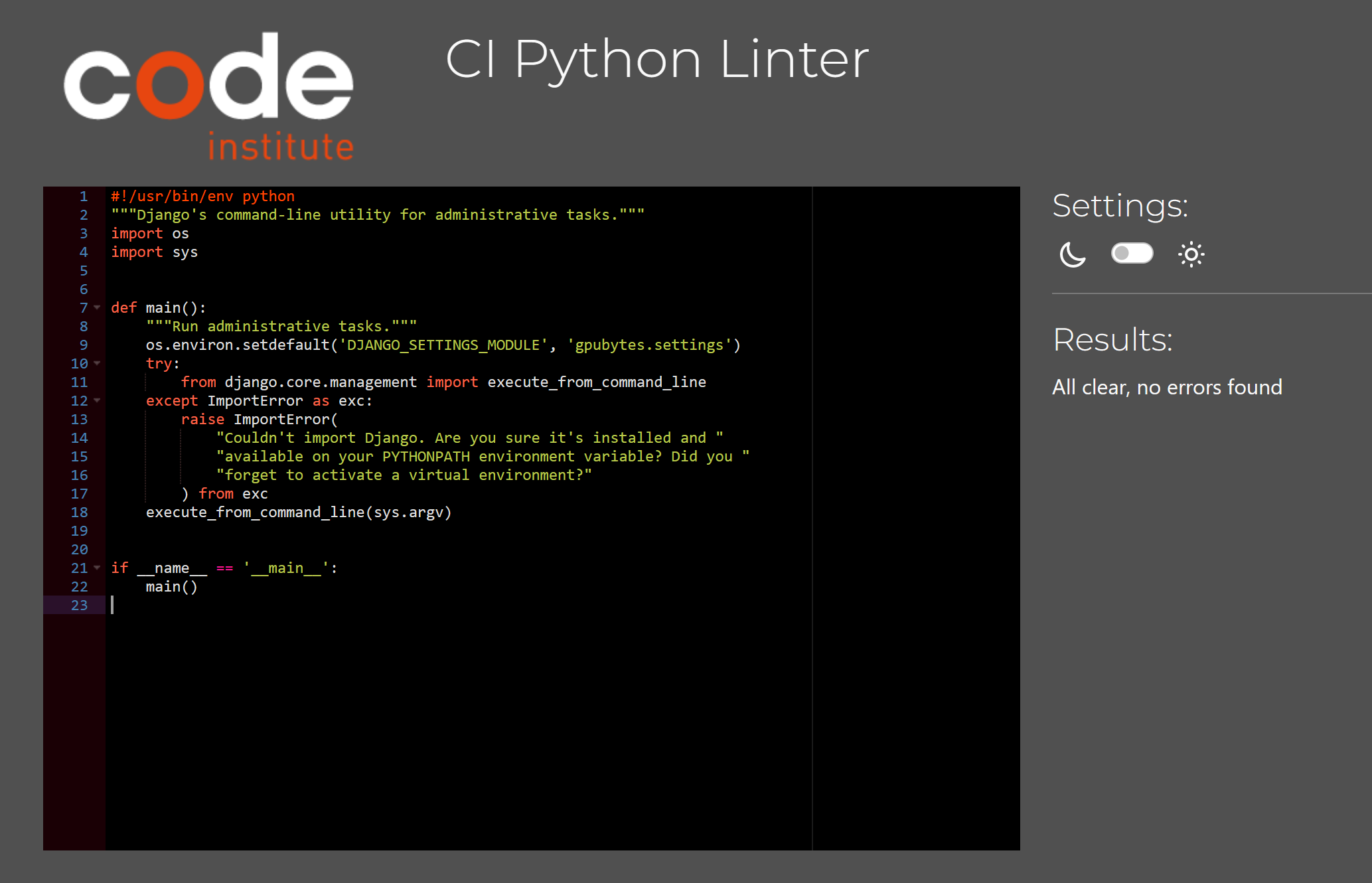Click the 'raise ImportError(' line
1372x883 pixels.
pyautogui.click(x=259, y=419)
